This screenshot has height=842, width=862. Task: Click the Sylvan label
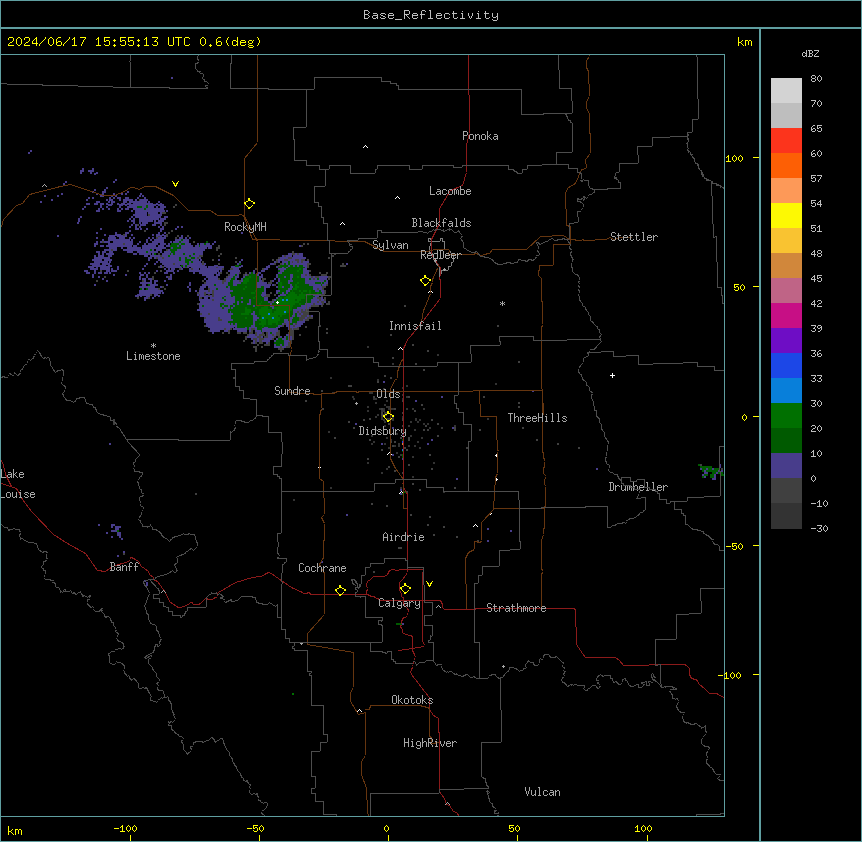coord(390,245)
